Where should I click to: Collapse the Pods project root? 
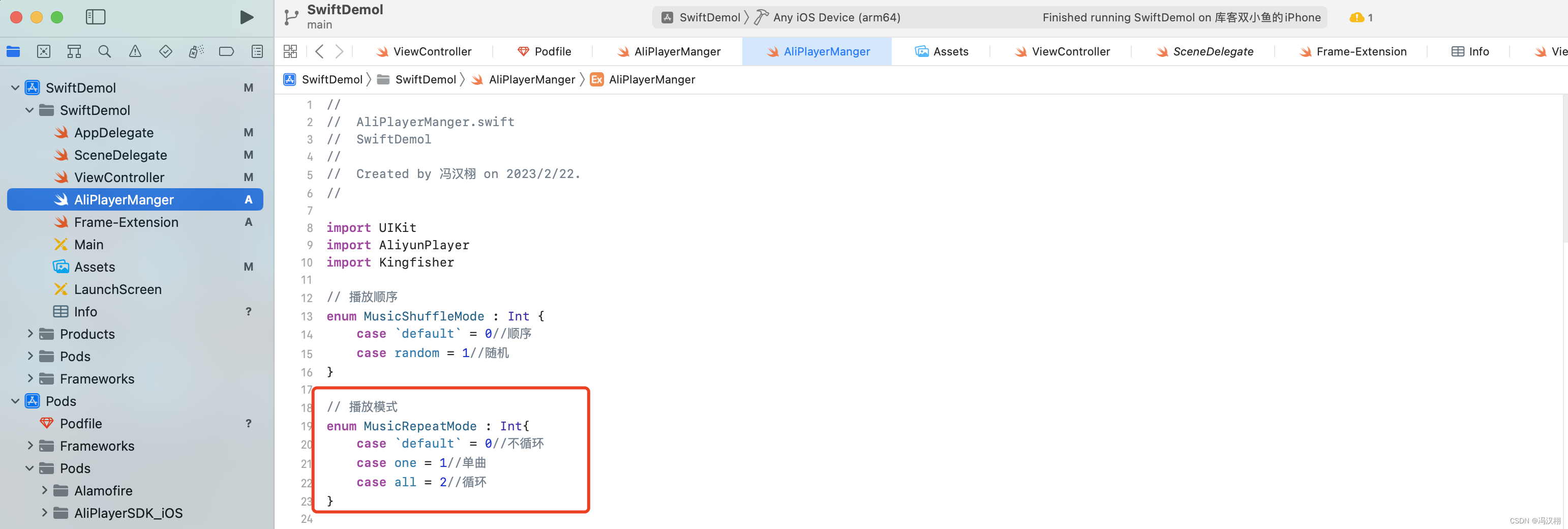click(15, 401)
